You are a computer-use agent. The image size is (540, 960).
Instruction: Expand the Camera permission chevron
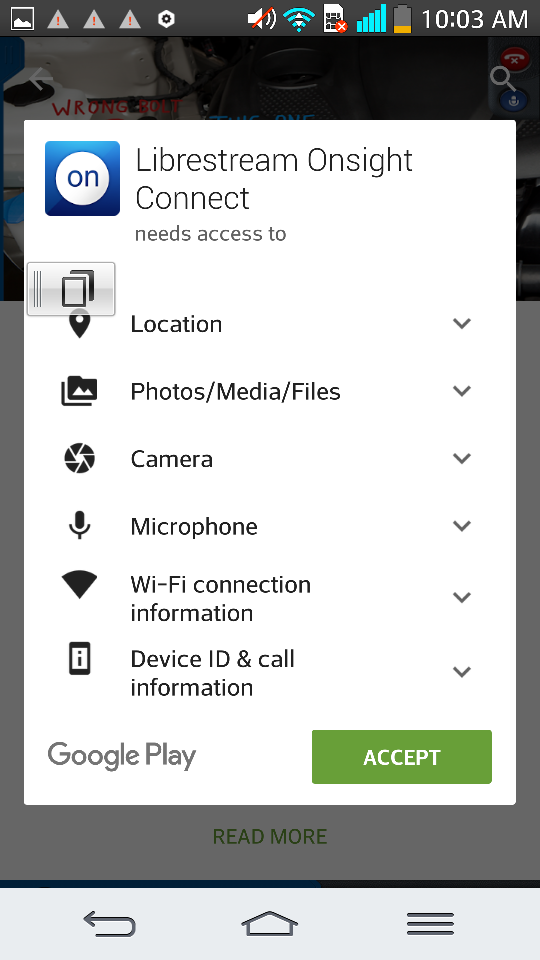462,458
